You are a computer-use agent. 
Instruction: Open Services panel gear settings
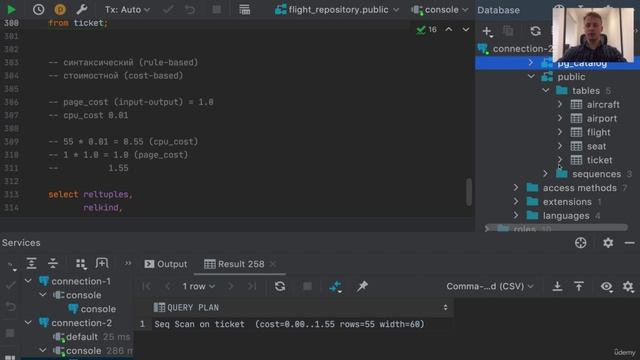point(608,243)
